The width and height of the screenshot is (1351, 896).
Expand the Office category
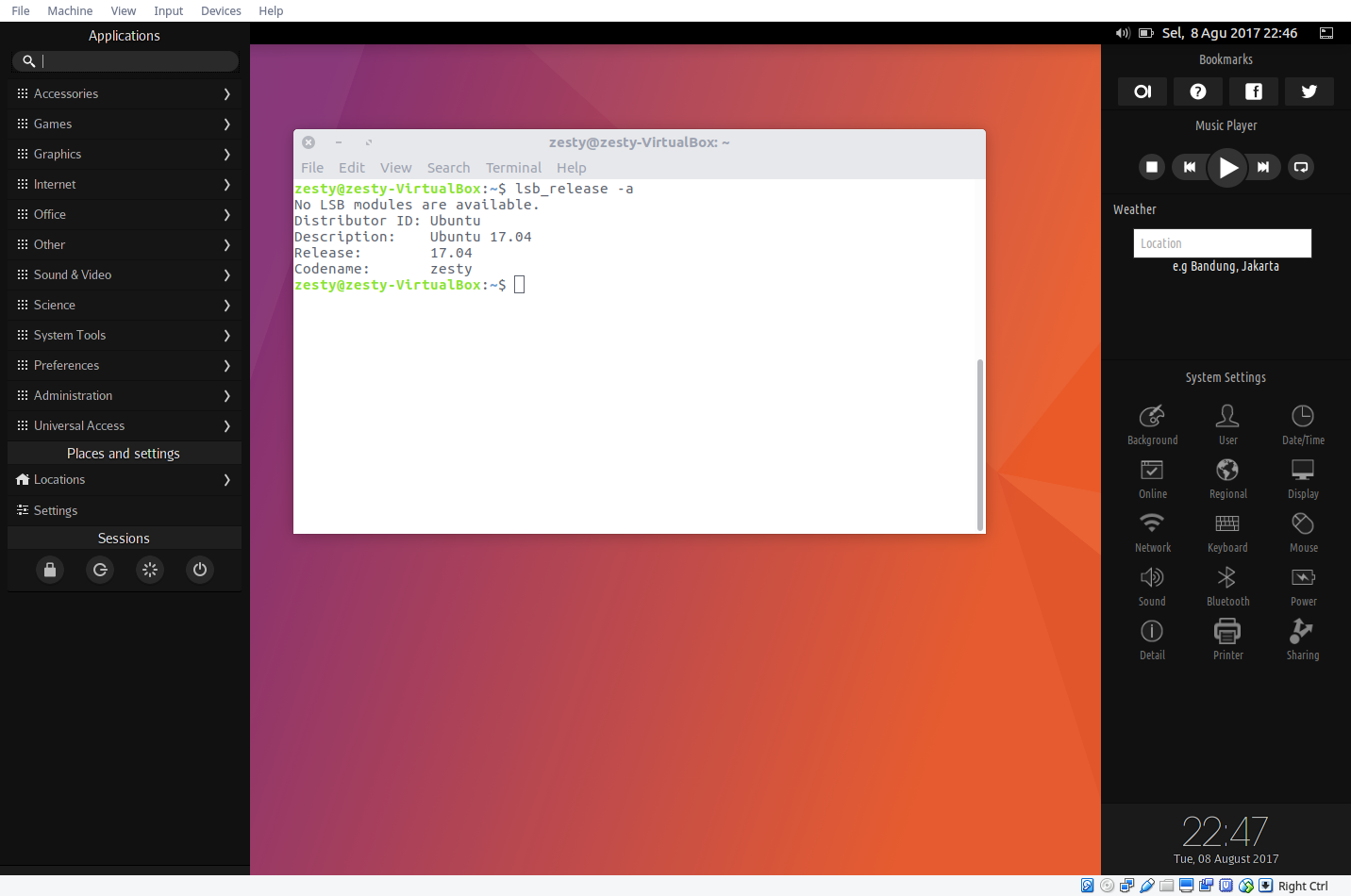(x=125, y=214)
